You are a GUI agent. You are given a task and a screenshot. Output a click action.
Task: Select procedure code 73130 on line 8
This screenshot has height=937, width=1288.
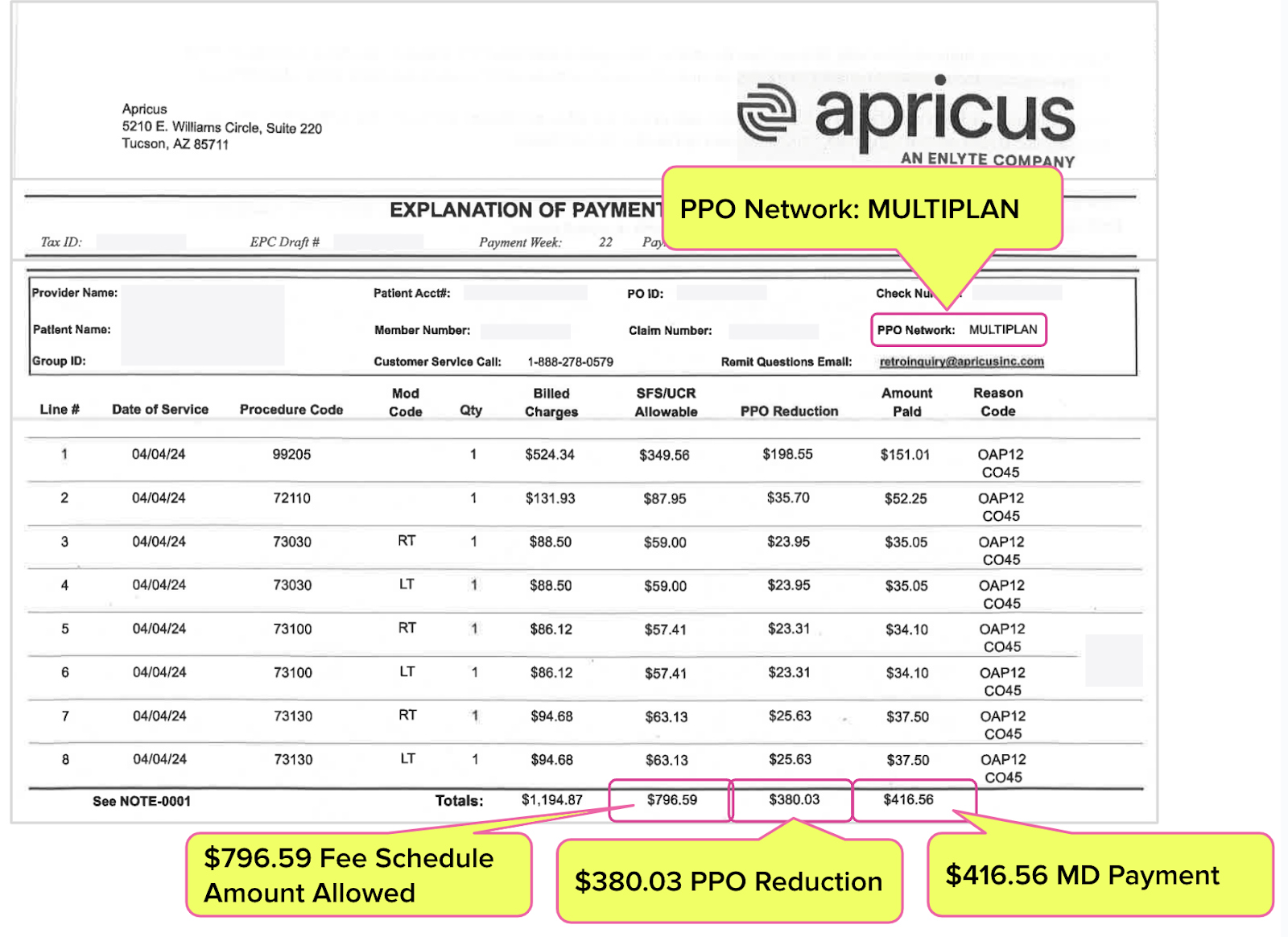[294, 760]
